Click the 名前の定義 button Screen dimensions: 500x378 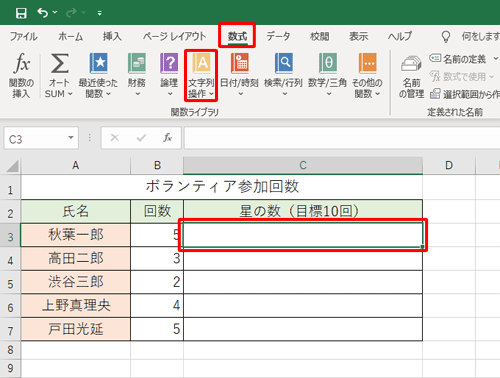pos(458,59)
